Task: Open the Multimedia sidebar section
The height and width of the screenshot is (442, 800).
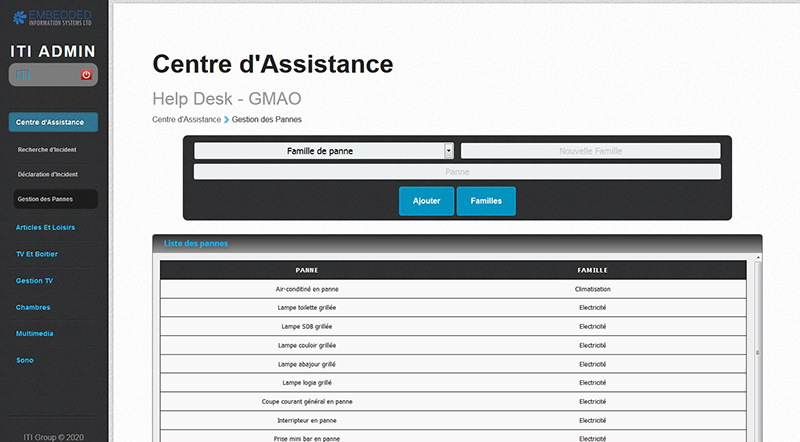Action: (x=35, y=333)
